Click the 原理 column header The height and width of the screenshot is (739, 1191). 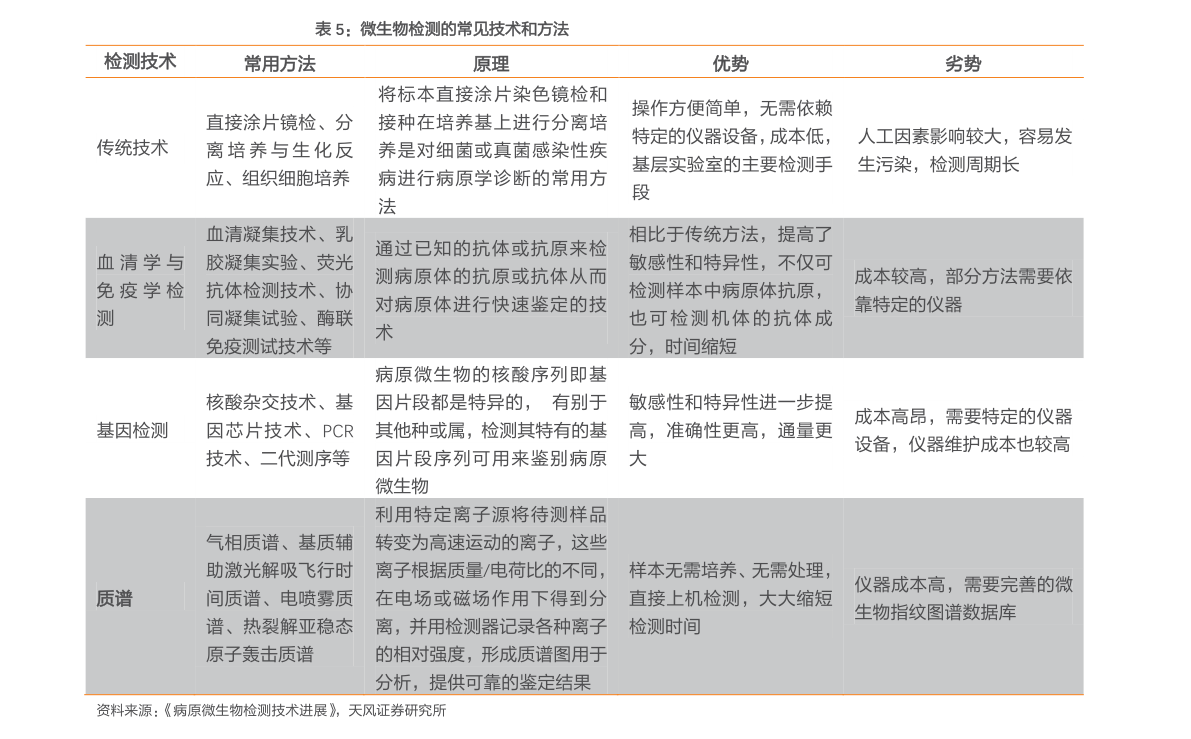[491, 64]
